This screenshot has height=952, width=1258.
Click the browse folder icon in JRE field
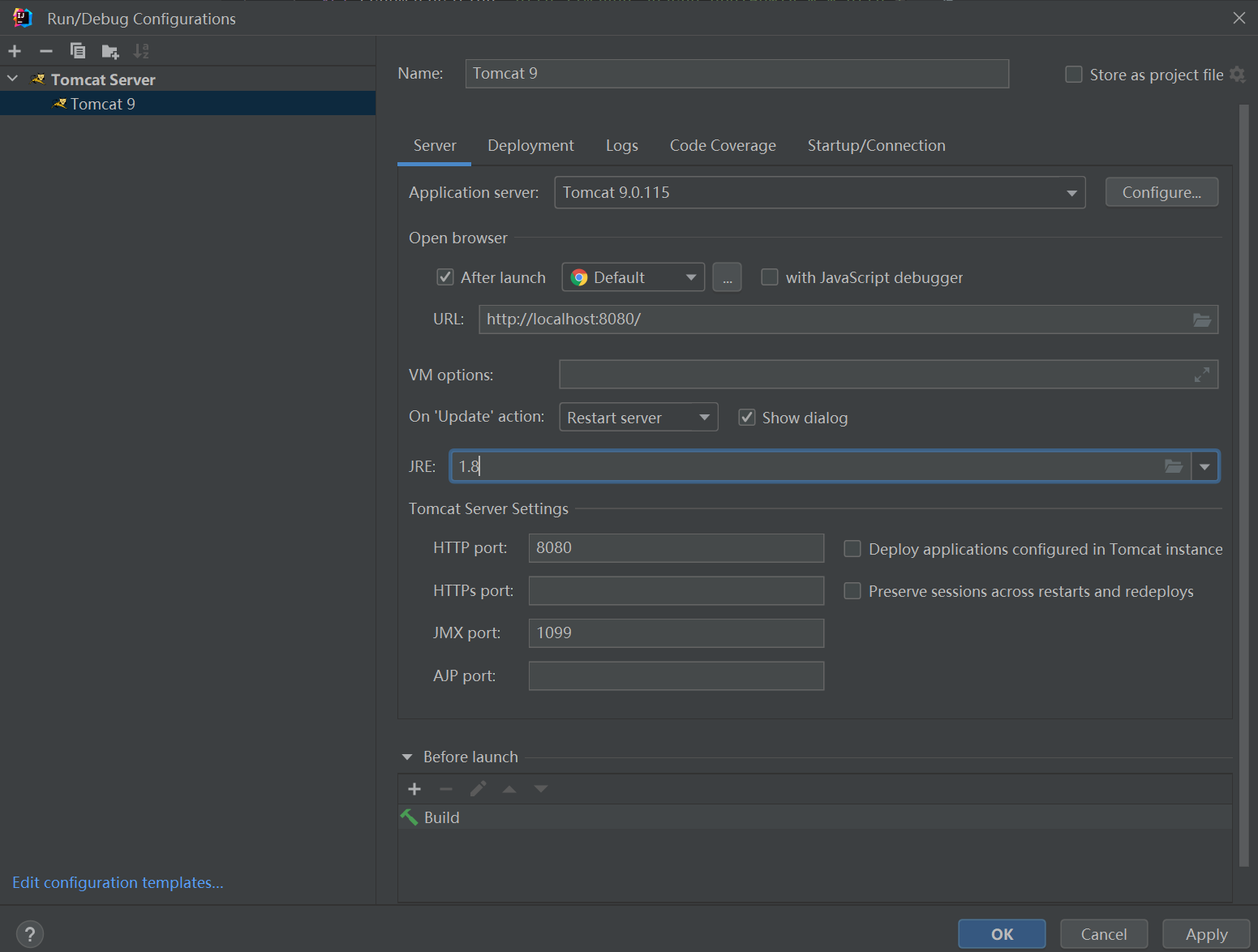pos(1173,466)
